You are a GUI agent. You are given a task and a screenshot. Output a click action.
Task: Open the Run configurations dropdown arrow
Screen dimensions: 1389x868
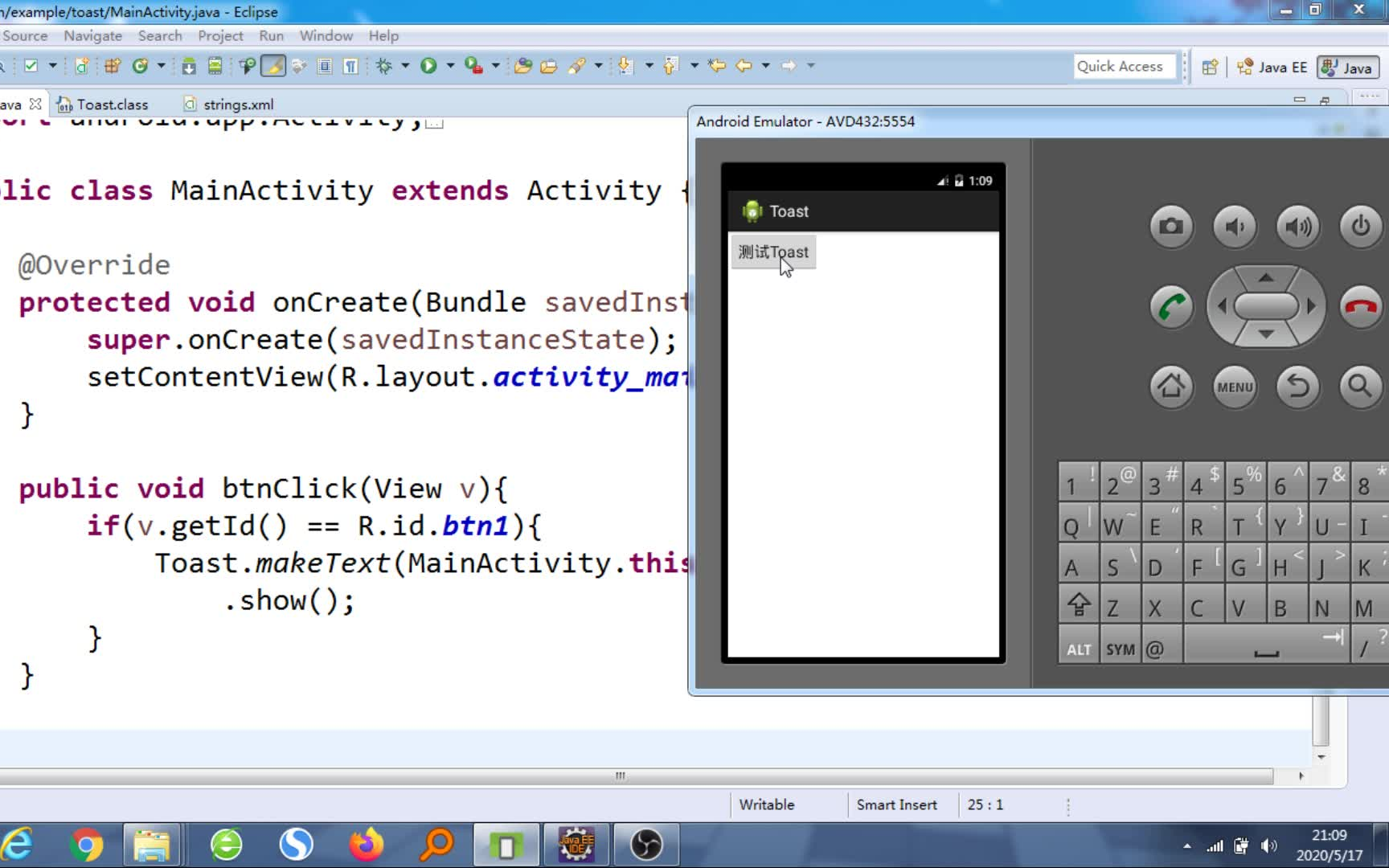tap(450, 66)
